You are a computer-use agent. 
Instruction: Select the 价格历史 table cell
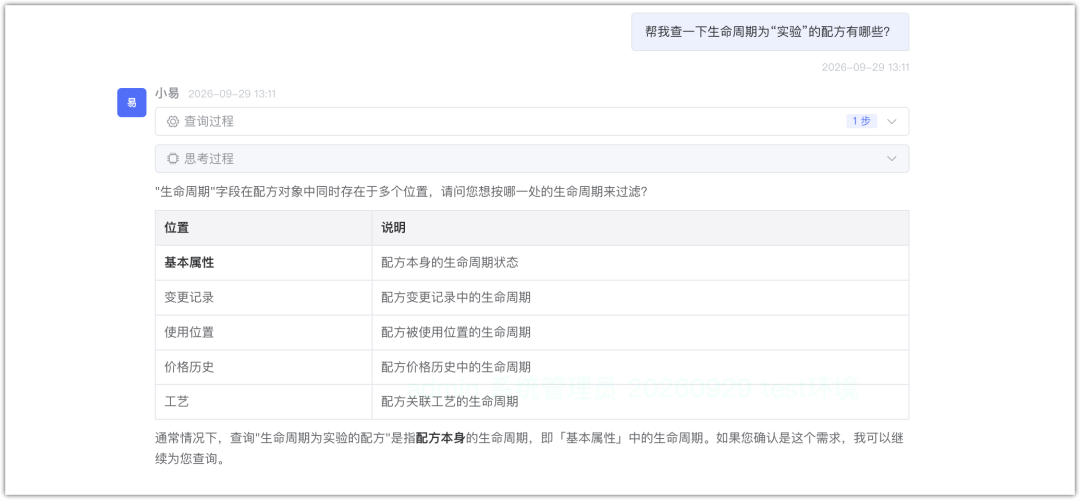264,367
